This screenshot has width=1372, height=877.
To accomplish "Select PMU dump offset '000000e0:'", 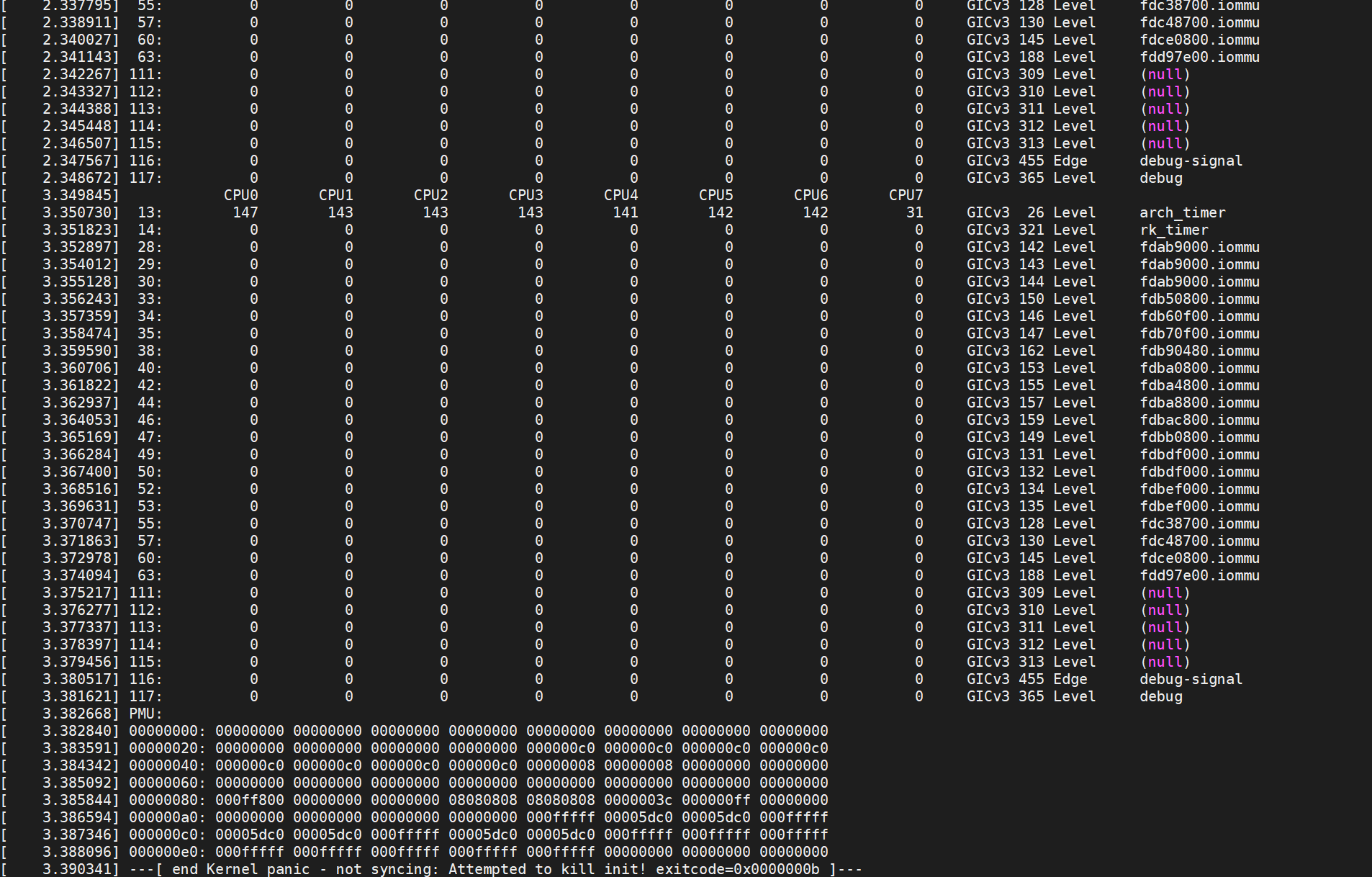I will pos(167,852).
